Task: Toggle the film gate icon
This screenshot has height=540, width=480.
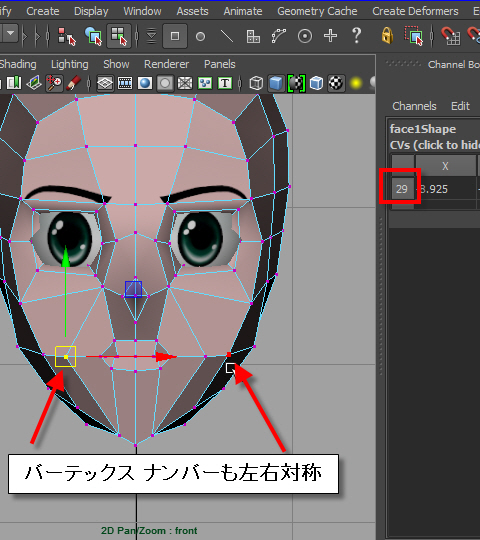Action: [x=125, y=83]
